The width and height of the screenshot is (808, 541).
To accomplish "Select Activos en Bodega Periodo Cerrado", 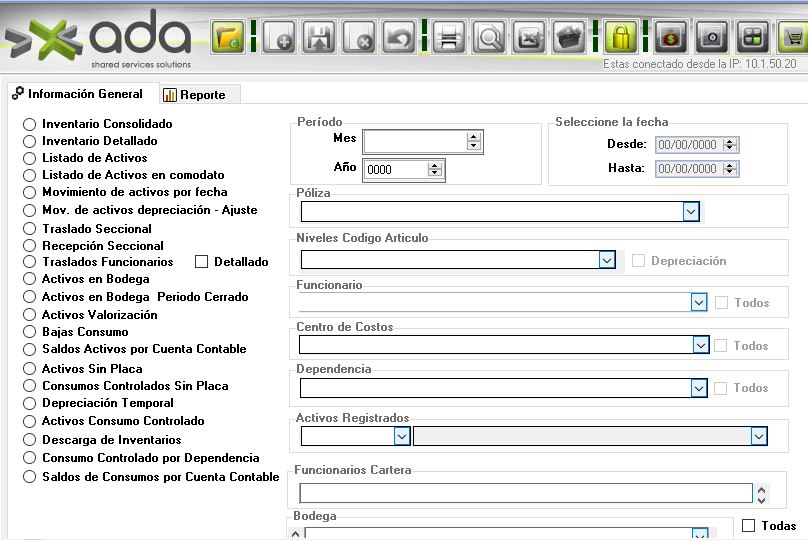I will (x=29, y=297).
